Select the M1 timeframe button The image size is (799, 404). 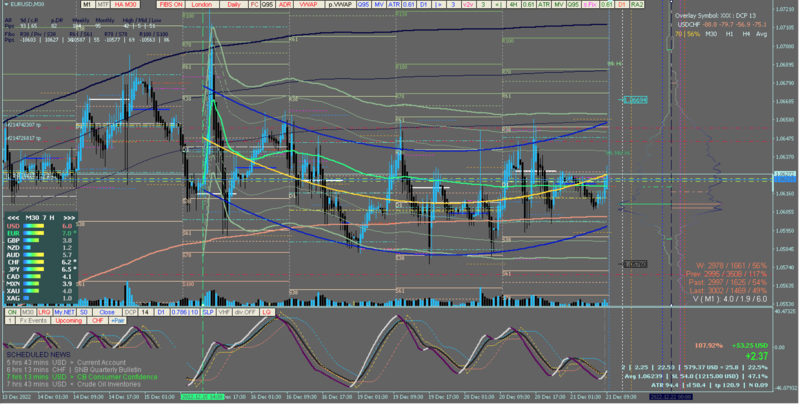[88, 5]
